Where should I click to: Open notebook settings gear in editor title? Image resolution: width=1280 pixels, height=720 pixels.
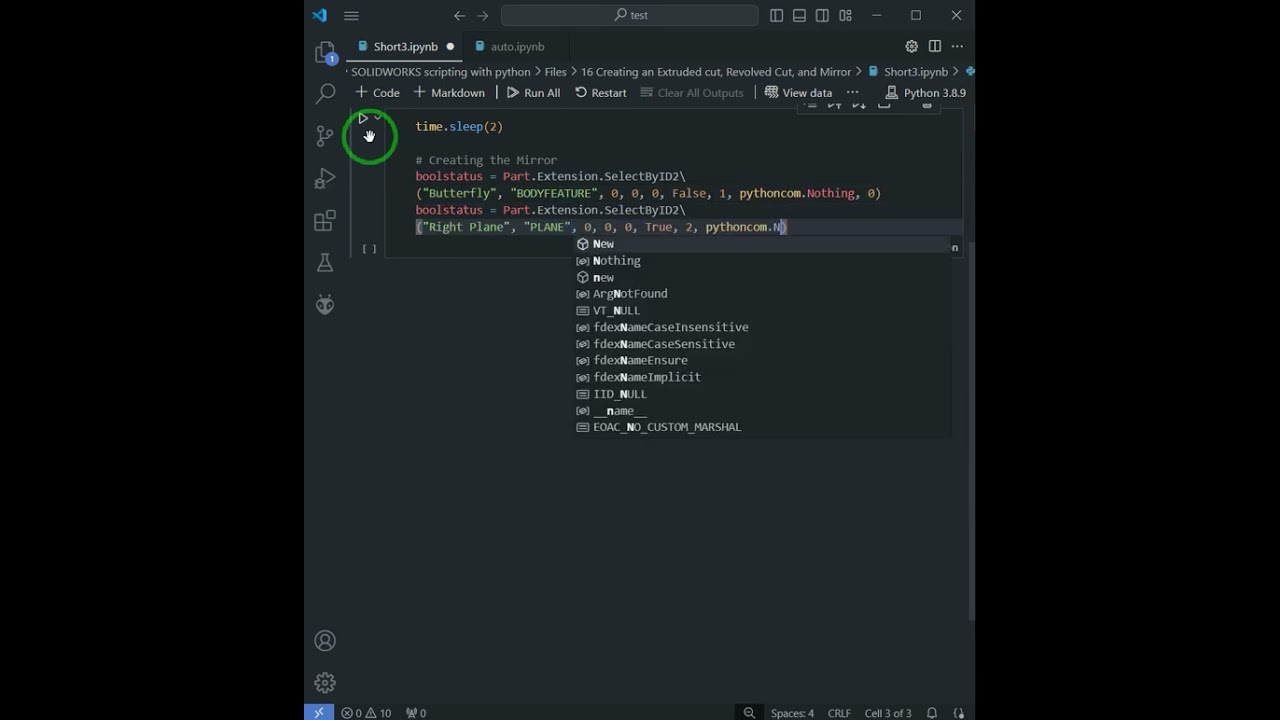pyautogui.click(x=911, y=46)
